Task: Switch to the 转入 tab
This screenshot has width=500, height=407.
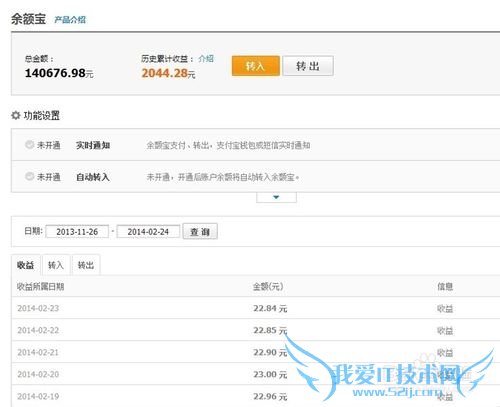Action: tap(56, 265)
